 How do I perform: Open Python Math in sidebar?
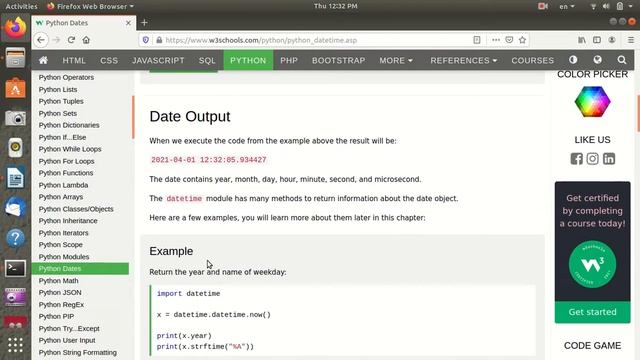[58, 280]
